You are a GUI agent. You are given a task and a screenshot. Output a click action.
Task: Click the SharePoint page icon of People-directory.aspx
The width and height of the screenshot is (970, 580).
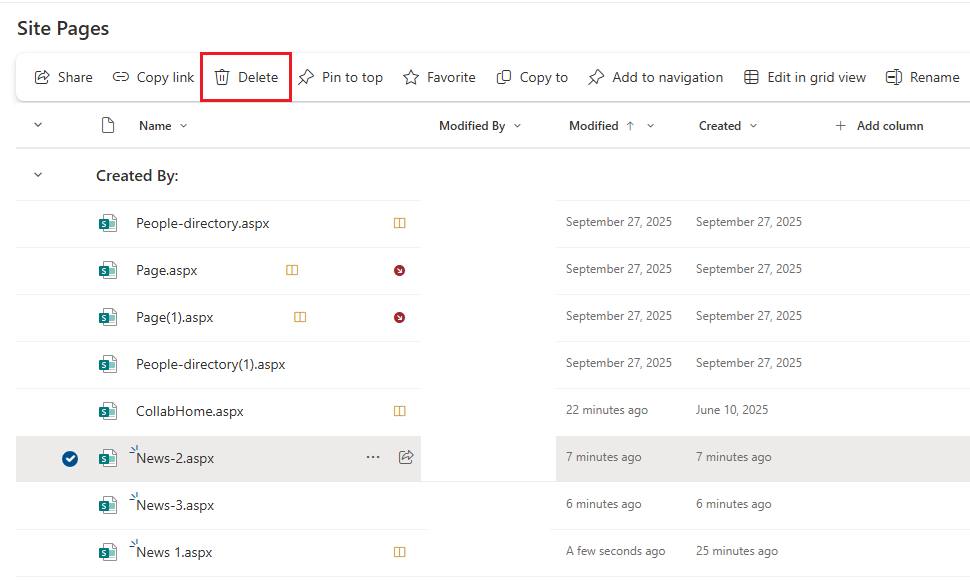(108, 223)
